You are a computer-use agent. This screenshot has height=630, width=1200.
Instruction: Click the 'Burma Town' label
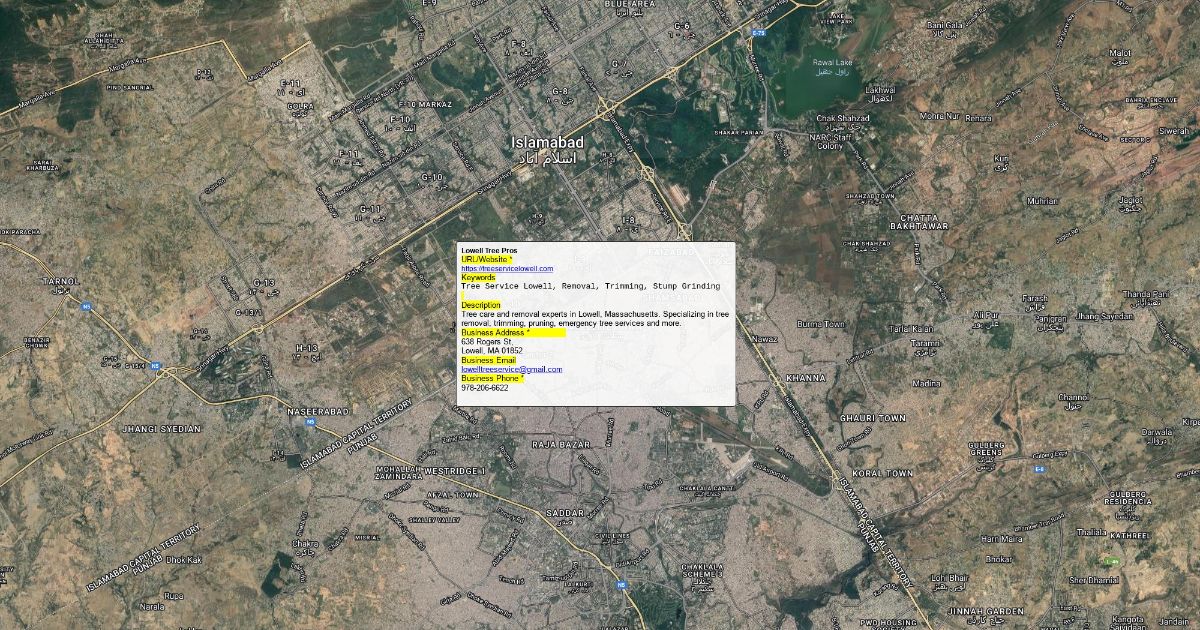[x=821, y=324]
